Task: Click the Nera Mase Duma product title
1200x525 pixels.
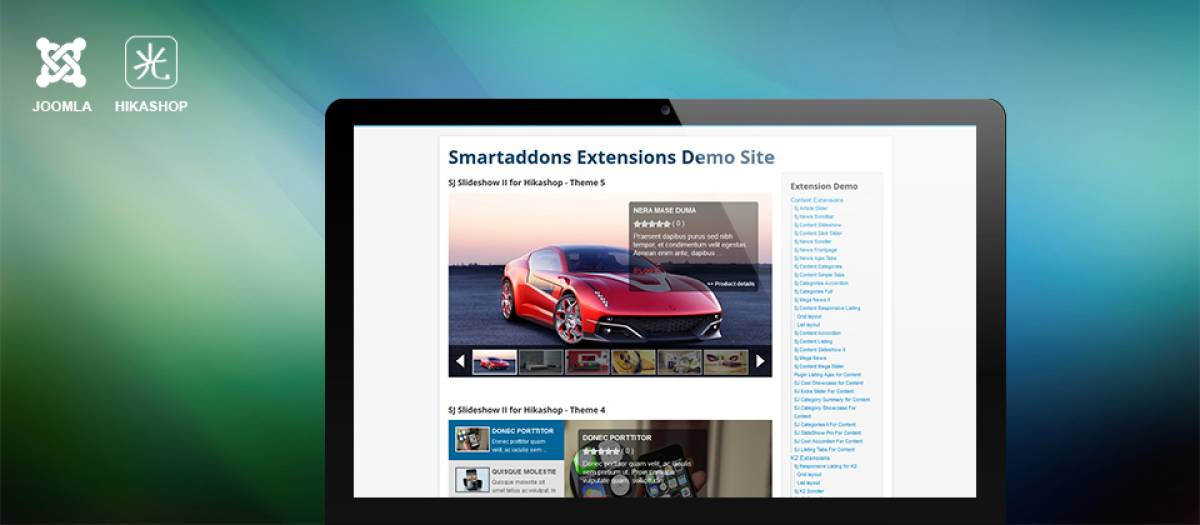Action: (x=664, y=211)
